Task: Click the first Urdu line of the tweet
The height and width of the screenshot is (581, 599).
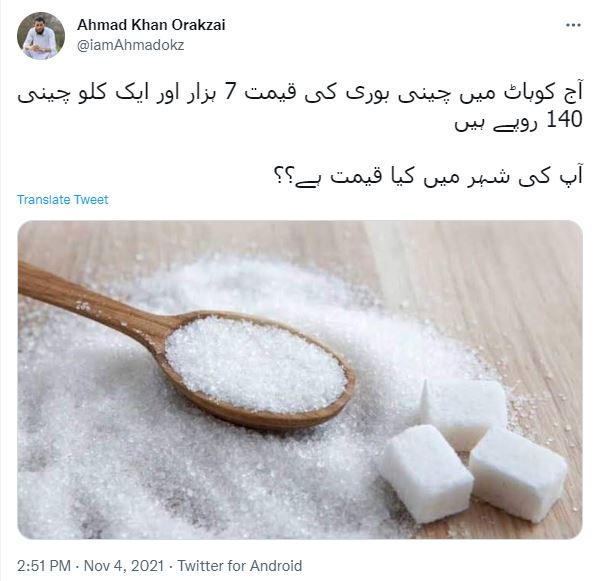Action: click(300, 94)
